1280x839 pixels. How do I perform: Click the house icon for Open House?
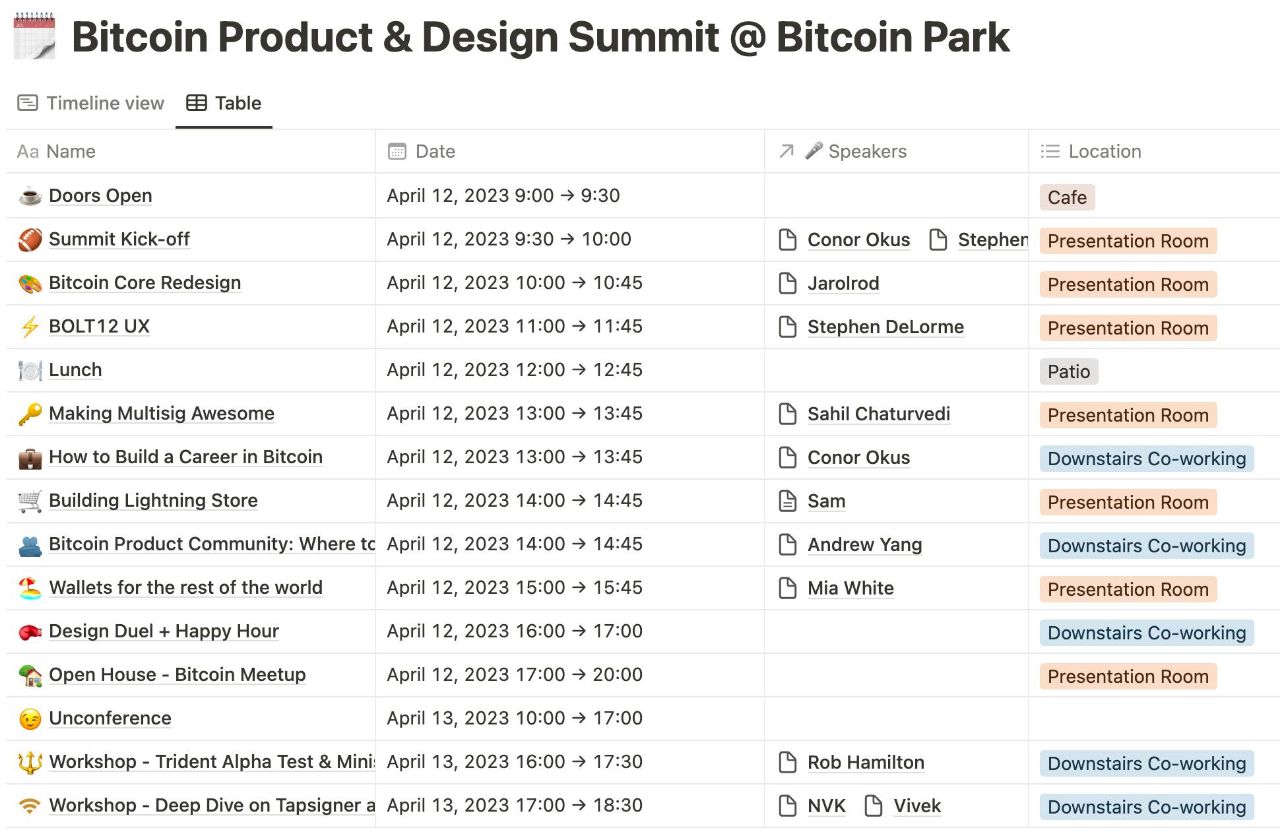30,675
